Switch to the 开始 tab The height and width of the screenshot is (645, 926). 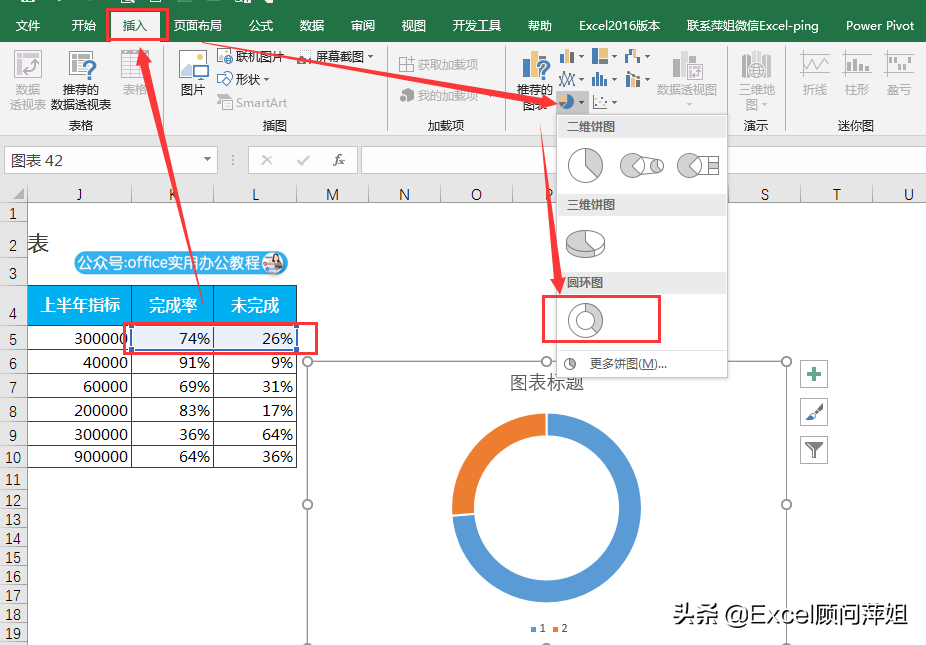(x=83, y=25)
